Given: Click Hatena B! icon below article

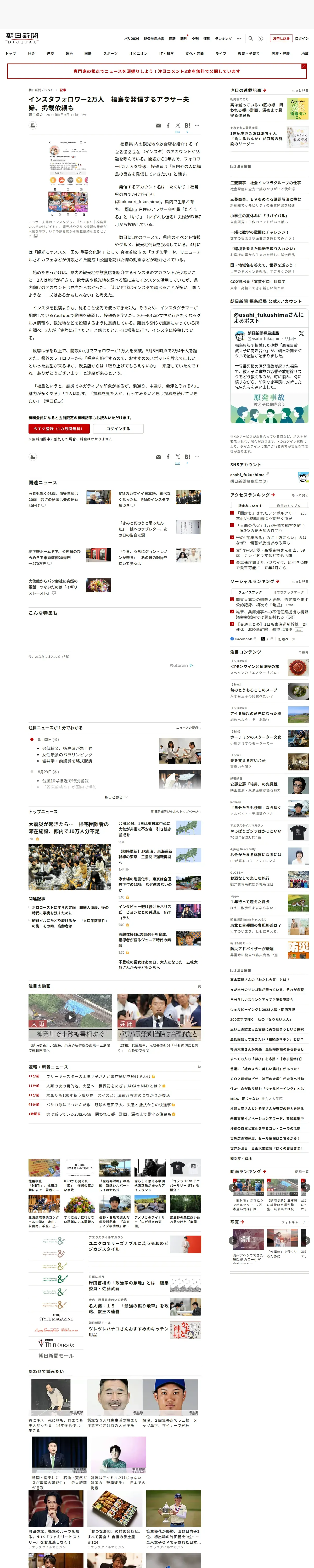Looking at the screenshot, I should [187, 457].
